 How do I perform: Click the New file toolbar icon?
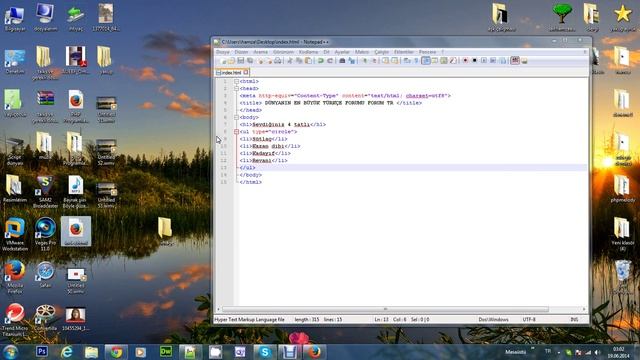(222, 61)
